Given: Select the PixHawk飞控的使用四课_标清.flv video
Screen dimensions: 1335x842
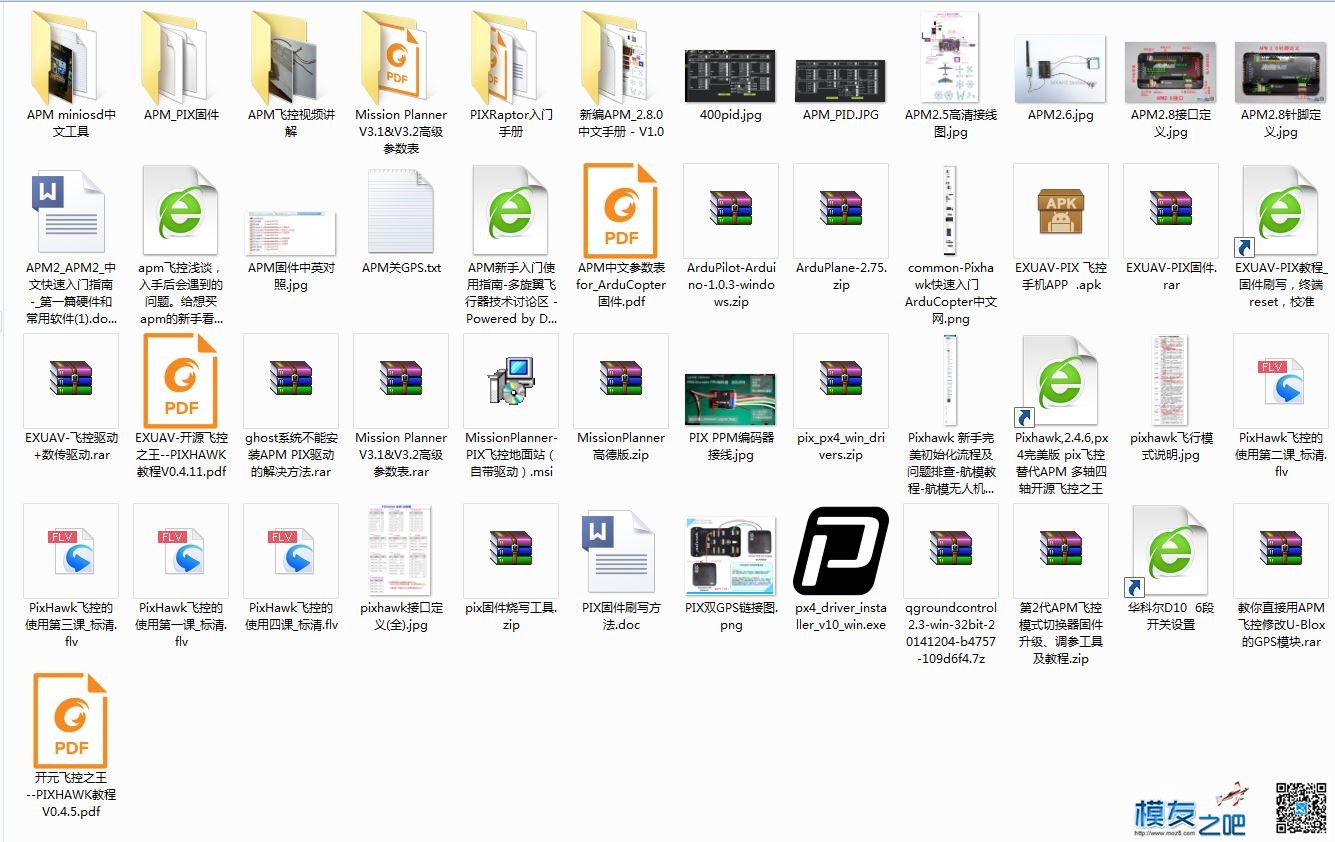Looking at the screenshot, I should pyautogui.click(x=291, y=552).
